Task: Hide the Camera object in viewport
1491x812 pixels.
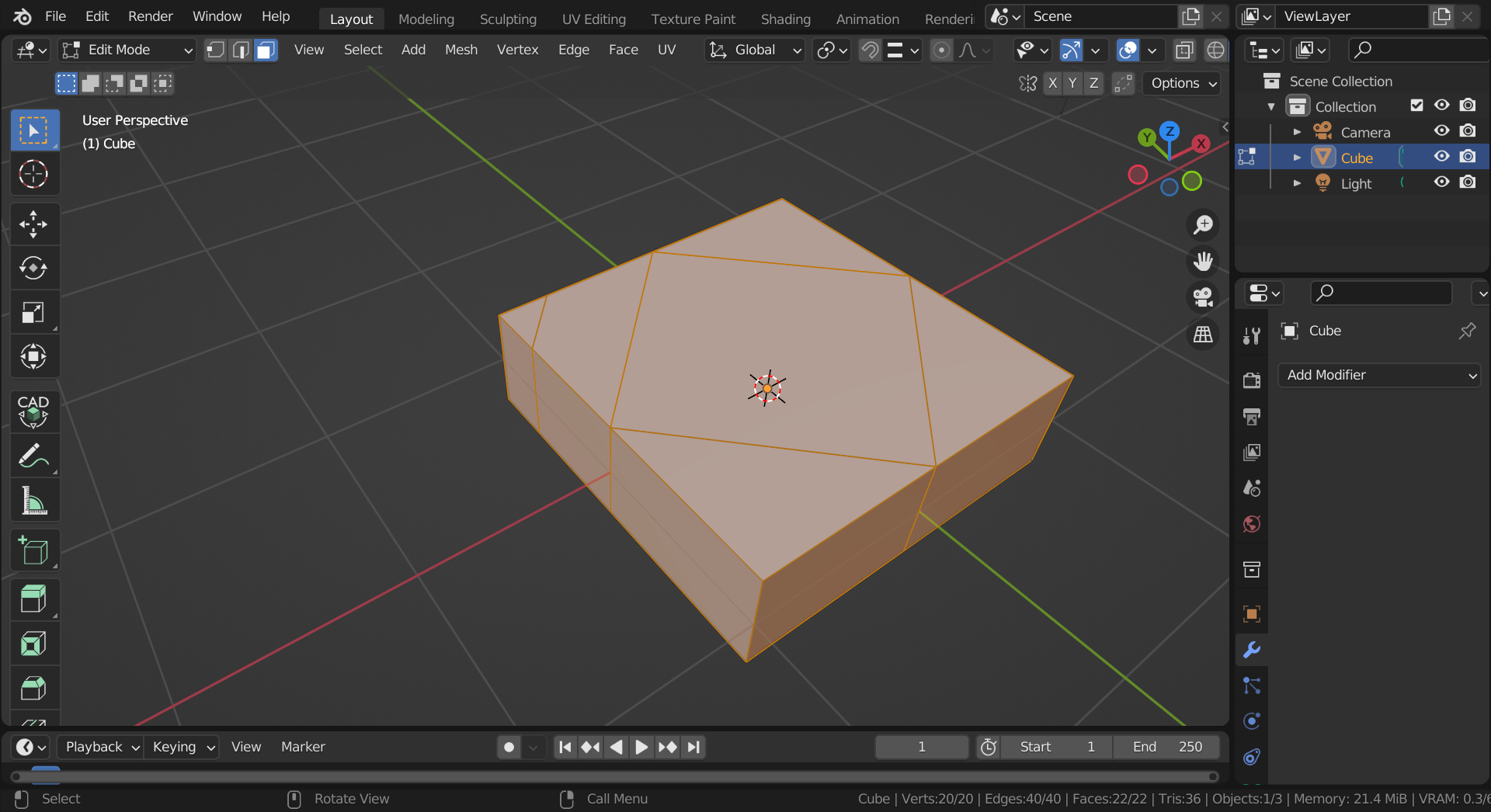Action: point(1442,130)
